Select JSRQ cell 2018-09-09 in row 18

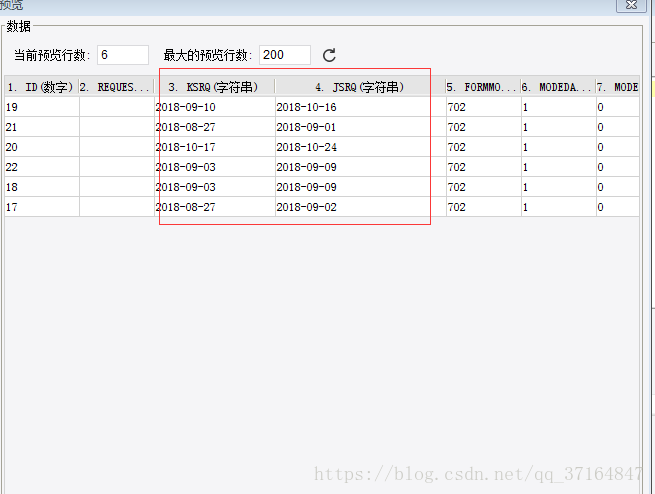[x=361, y=187]
